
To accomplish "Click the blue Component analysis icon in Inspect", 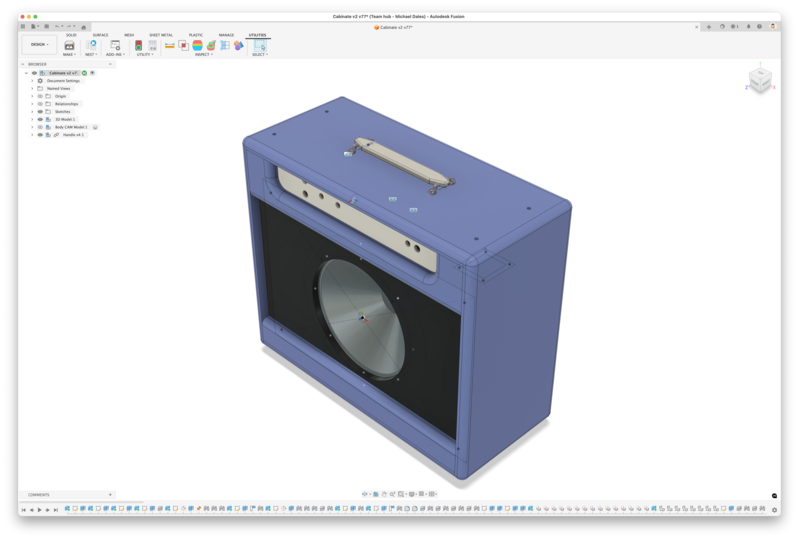I will pyautogui.click(x=225, y=45).
